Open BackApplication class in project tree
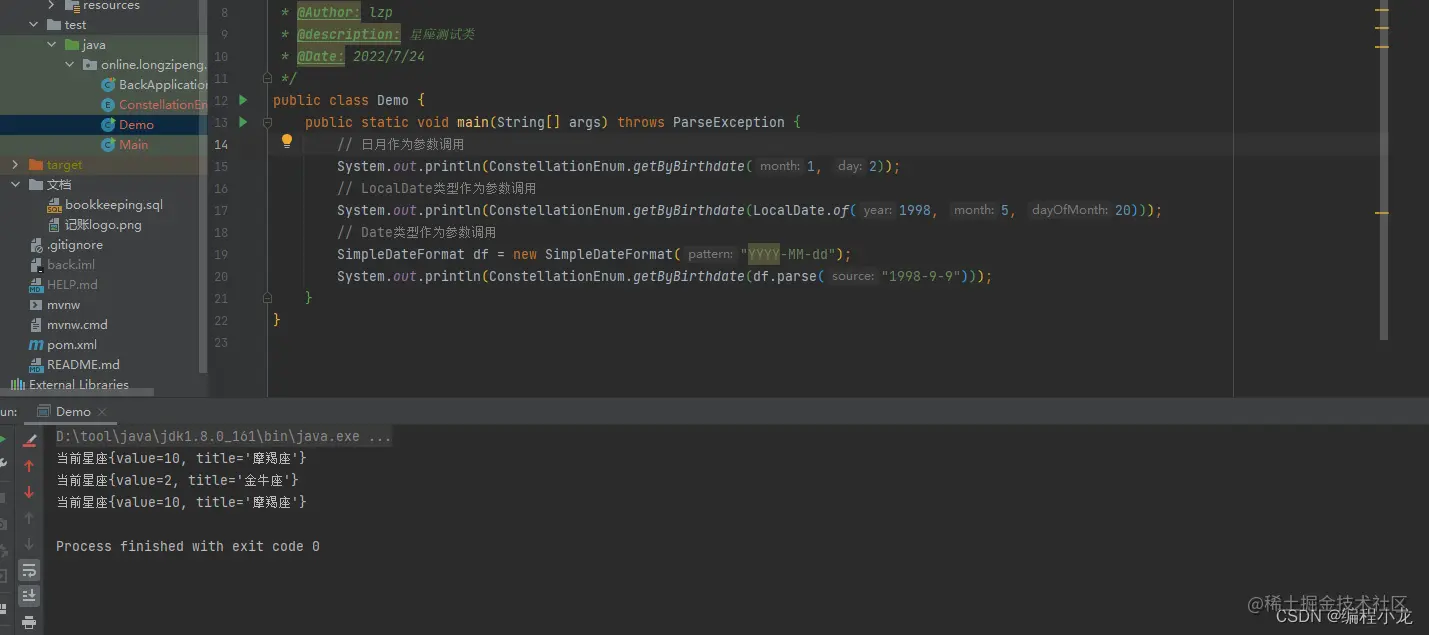 pyautogui.click(x=155, y=85)
